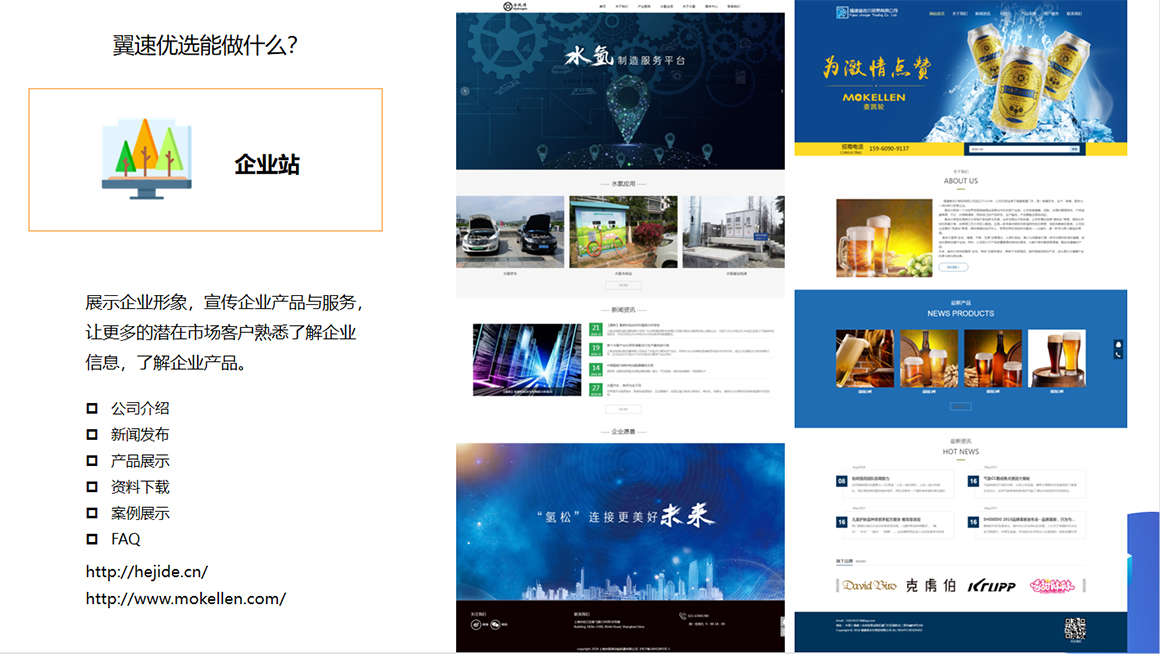Click the previous slide arrow on hydrogen banner
Viewport: 1160px width, 654px height.
coord(464,91)
